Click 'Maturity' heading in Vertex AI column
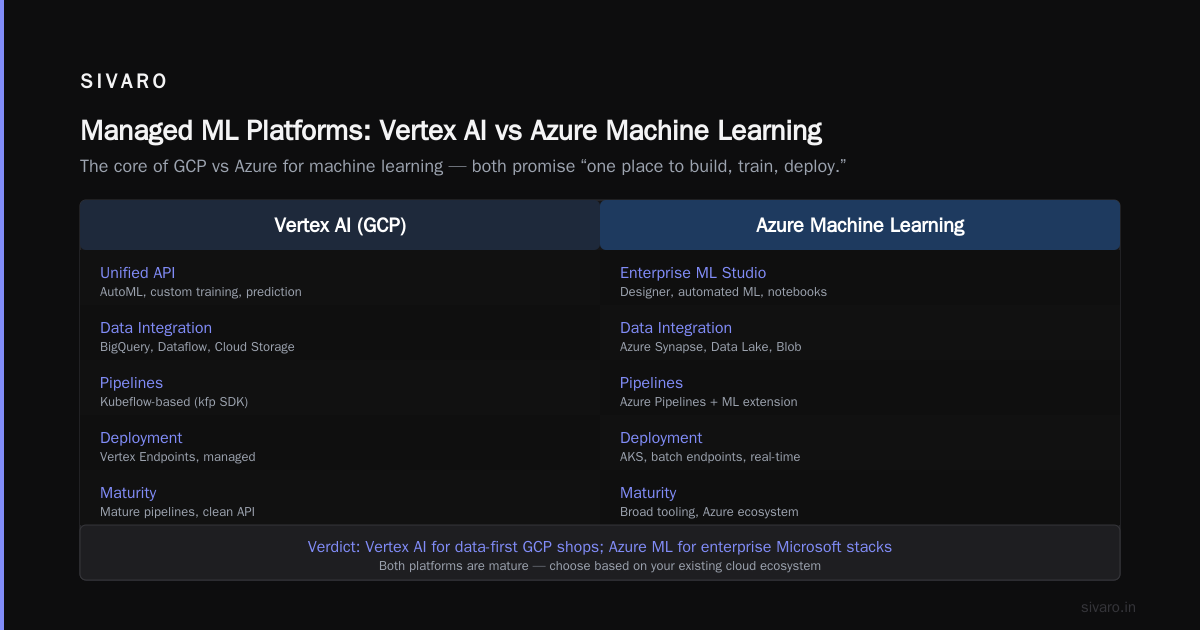 pyautogui.click(x=128, y=493)
